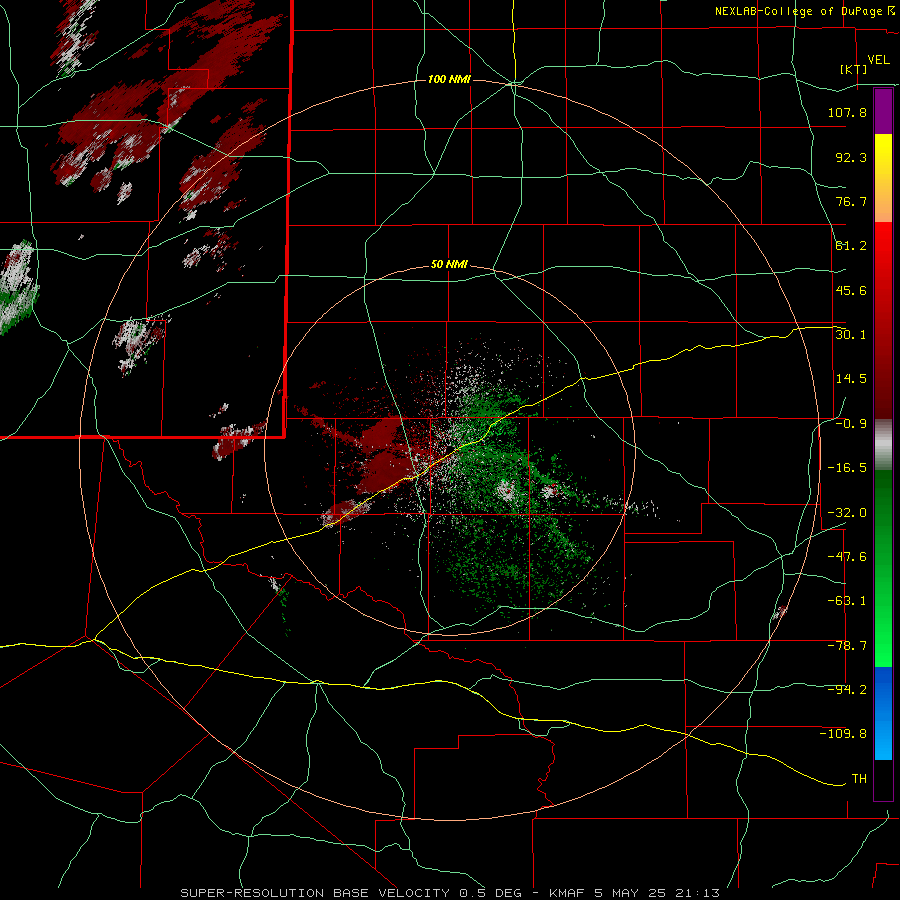Select the 107.8 velocity scale value

coord(847,112)
